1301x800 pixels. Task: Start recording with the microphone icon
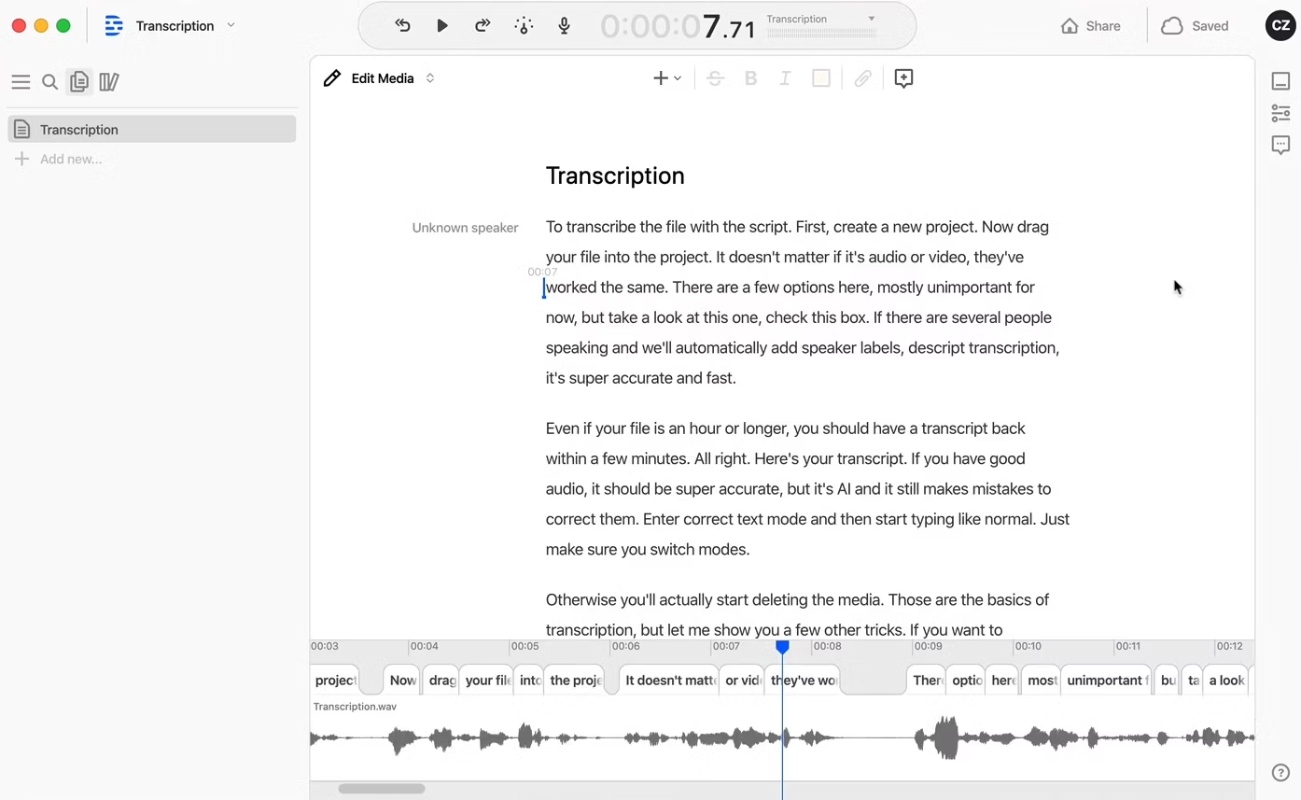tap(565, 26)
